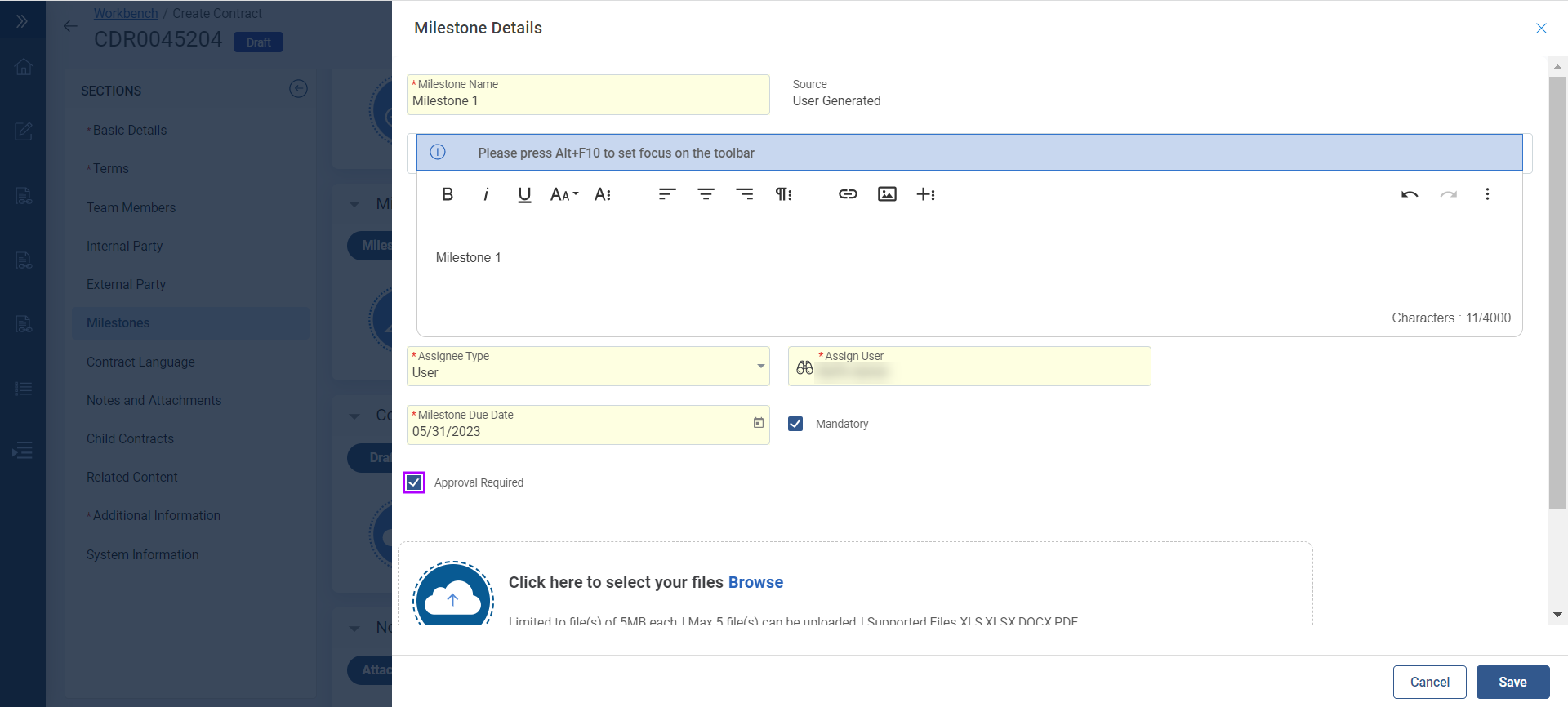The height and width of the screenshot is (707, 1568).
Task: Apply italic formatting in the toolbar
Action: [486, 194]
